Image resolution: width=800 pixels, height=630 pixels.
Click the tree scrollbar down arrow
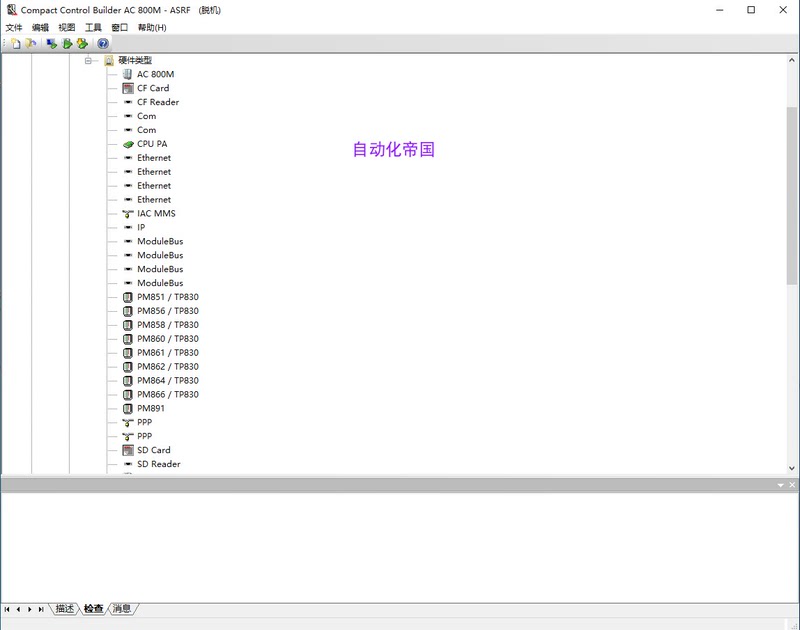791,468
